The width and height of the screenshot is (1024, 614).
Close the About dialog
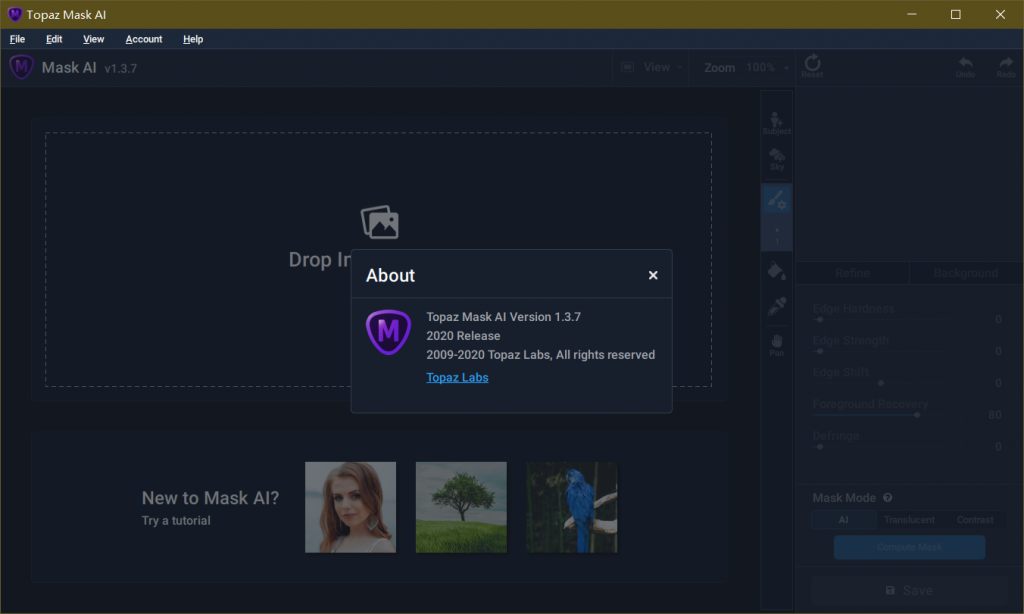[653, 275]
